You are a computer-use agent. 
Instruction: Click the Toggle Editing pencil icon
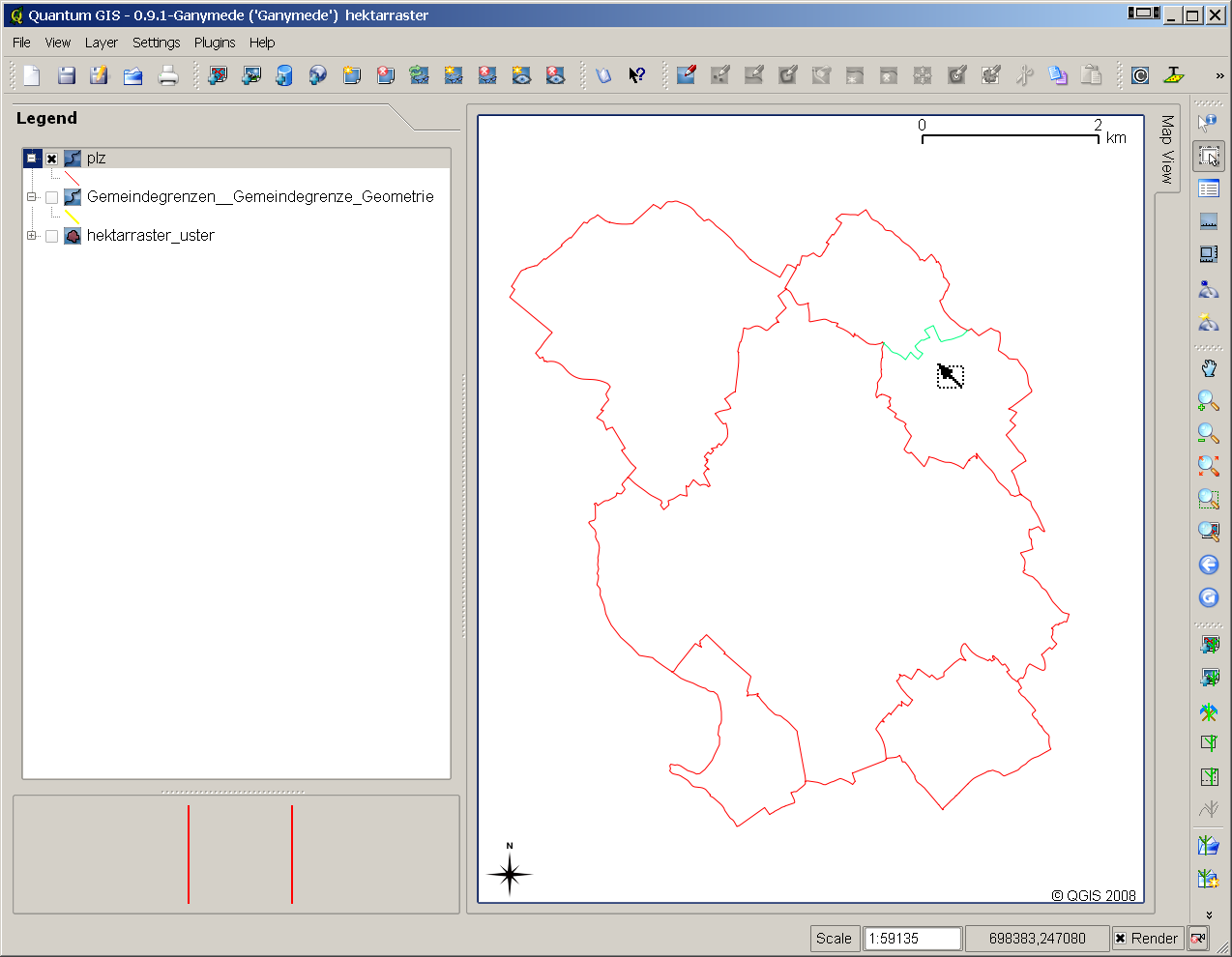687,75
